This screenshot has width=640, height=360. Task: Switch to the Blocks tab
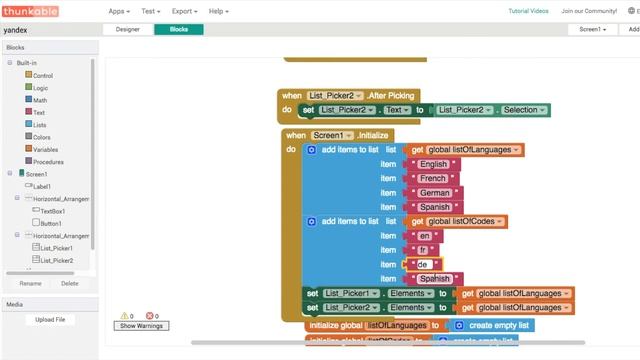[179, 29]
